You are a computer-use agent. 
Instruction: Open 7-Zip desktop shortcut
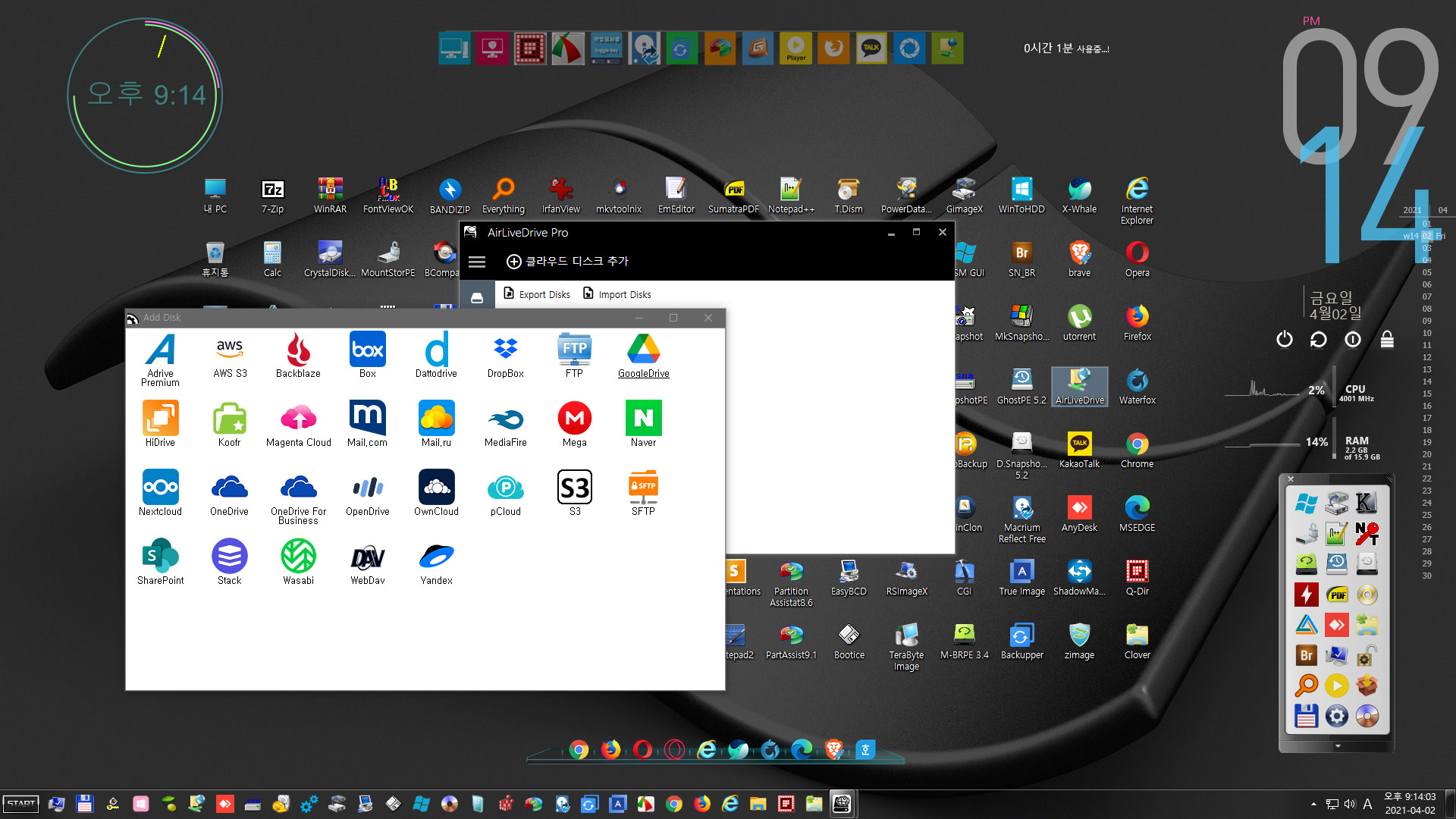click(272, 196)
